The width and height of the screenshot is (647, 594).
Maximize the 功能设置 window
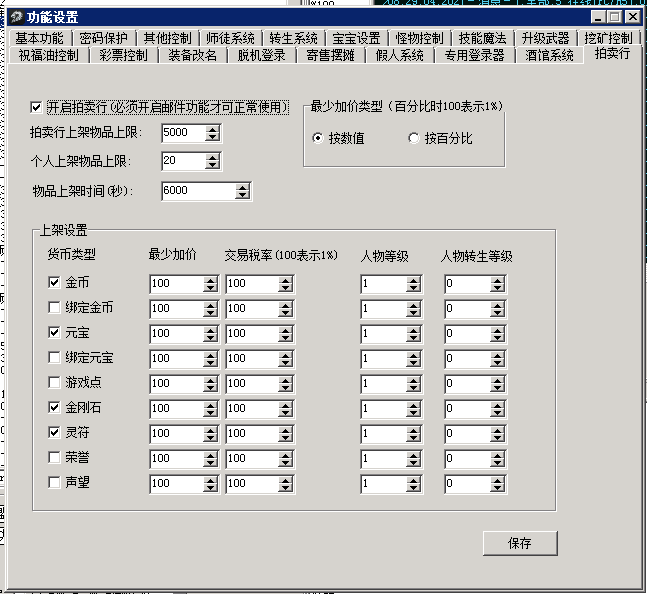[615, 17]
